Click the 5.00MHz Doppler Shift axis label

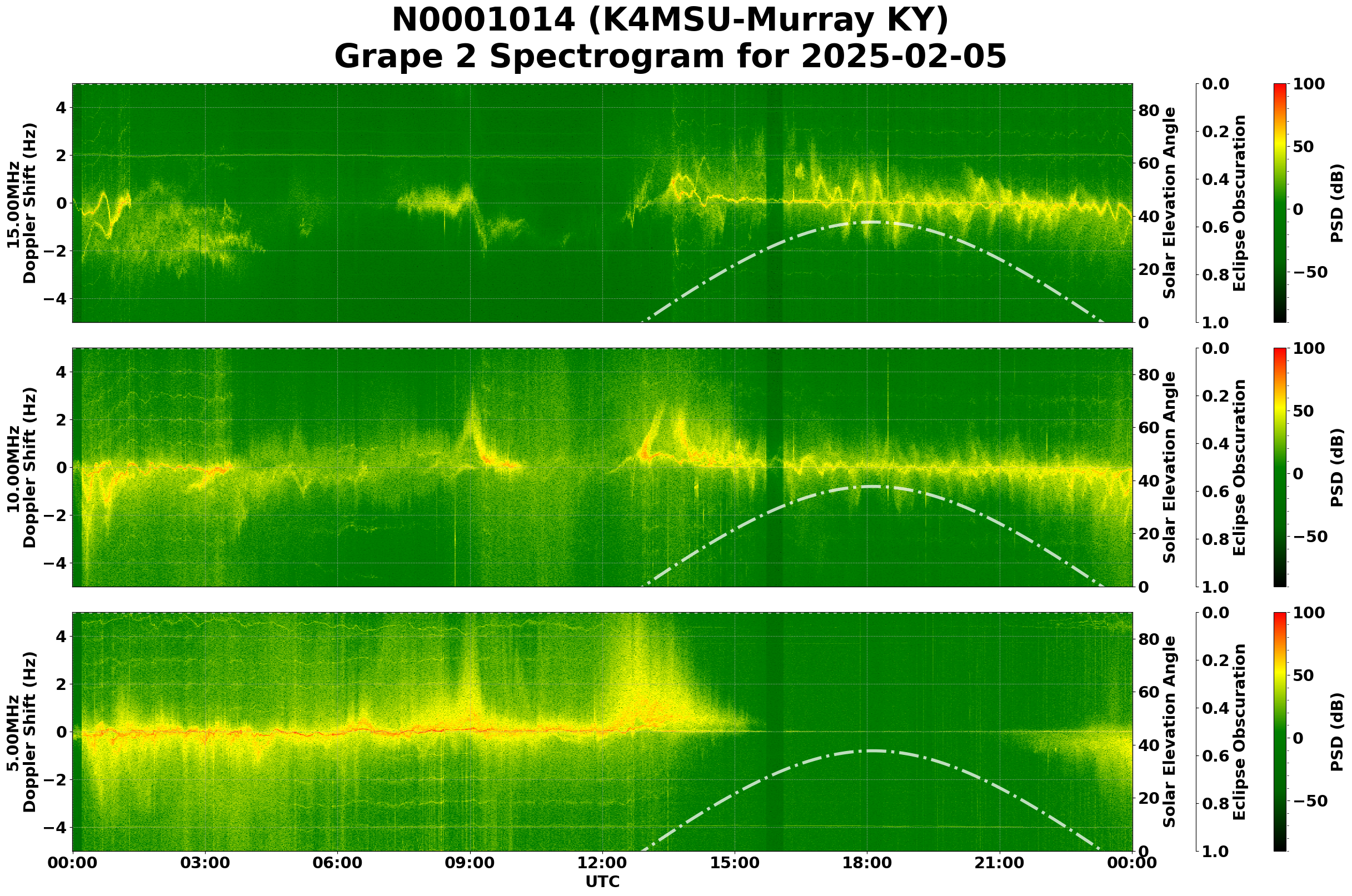22,732
